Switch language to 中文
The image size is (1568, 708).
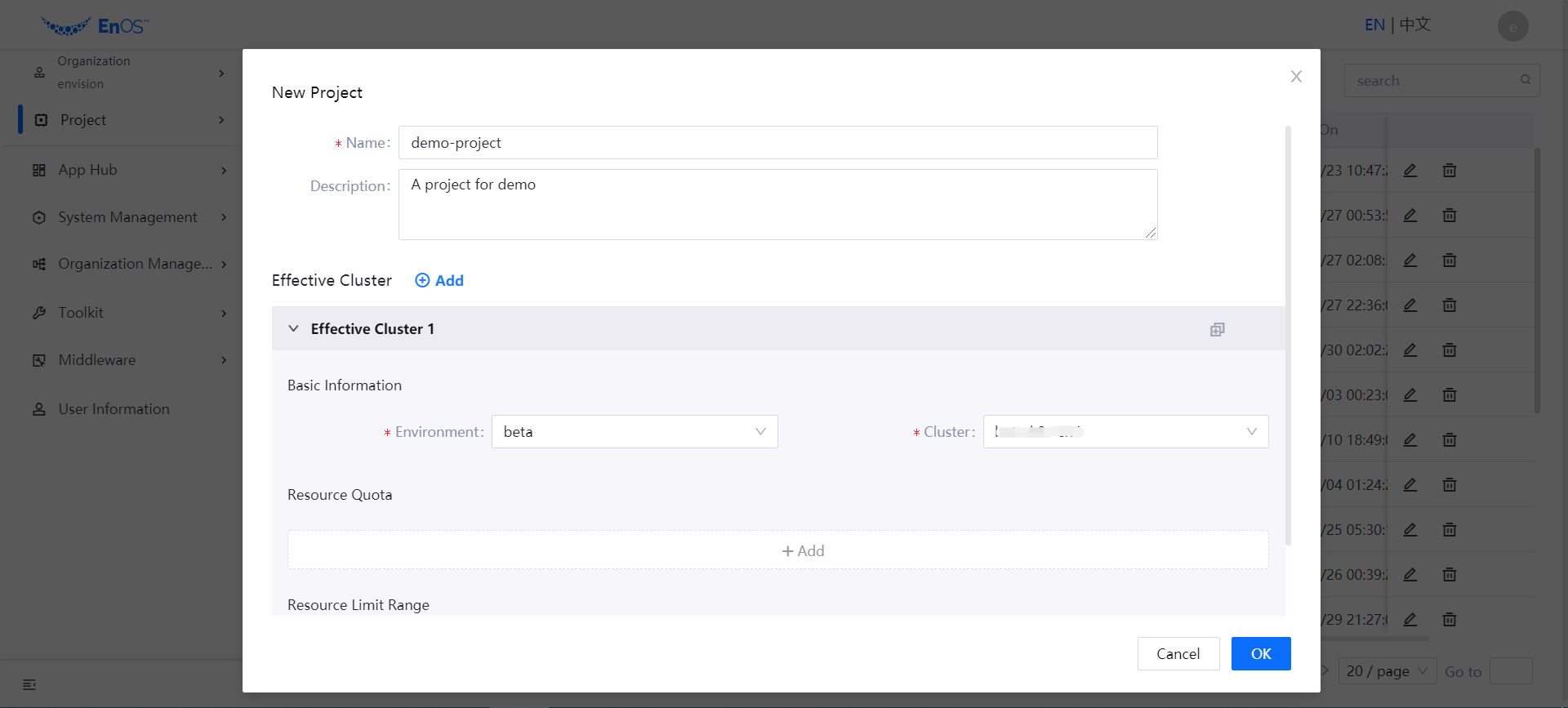click(1415, 24)
